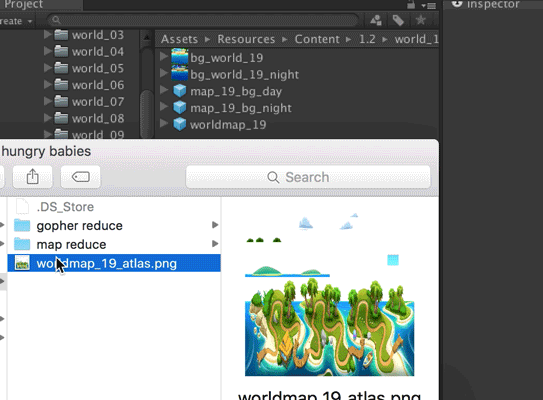Select the world_08 folder icon

coord(61,118)
